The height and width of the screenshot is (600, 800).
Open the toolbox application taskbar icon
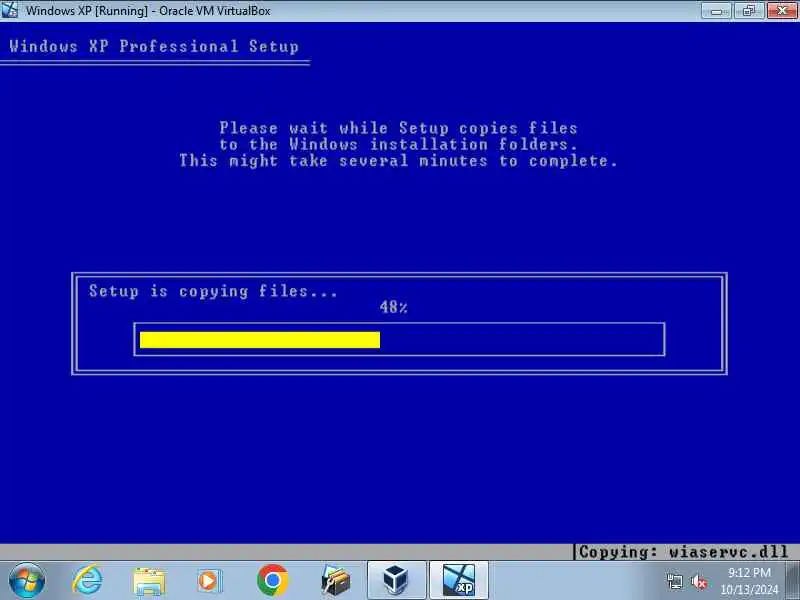[335, 581]
